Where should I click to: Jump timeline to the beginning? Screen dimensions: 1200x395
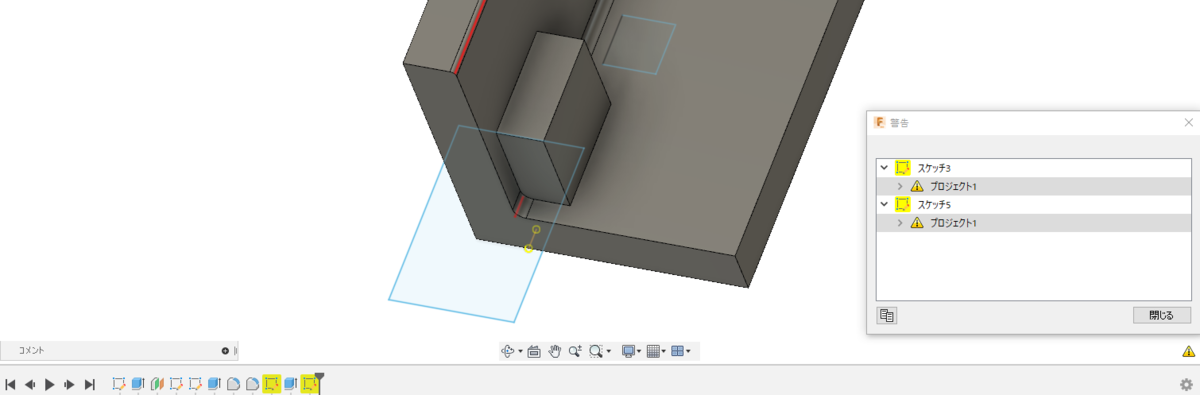pyautogui.click(x=10, y=384)
